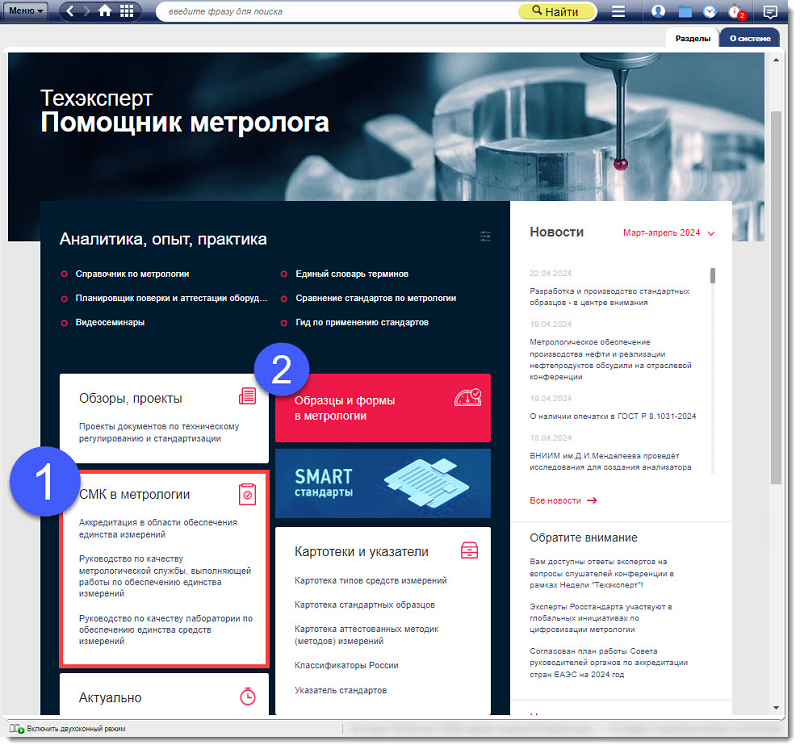Open Гид по применению стандартов
The width and height of the screenshot is (800, 749).
click(362, 322)
